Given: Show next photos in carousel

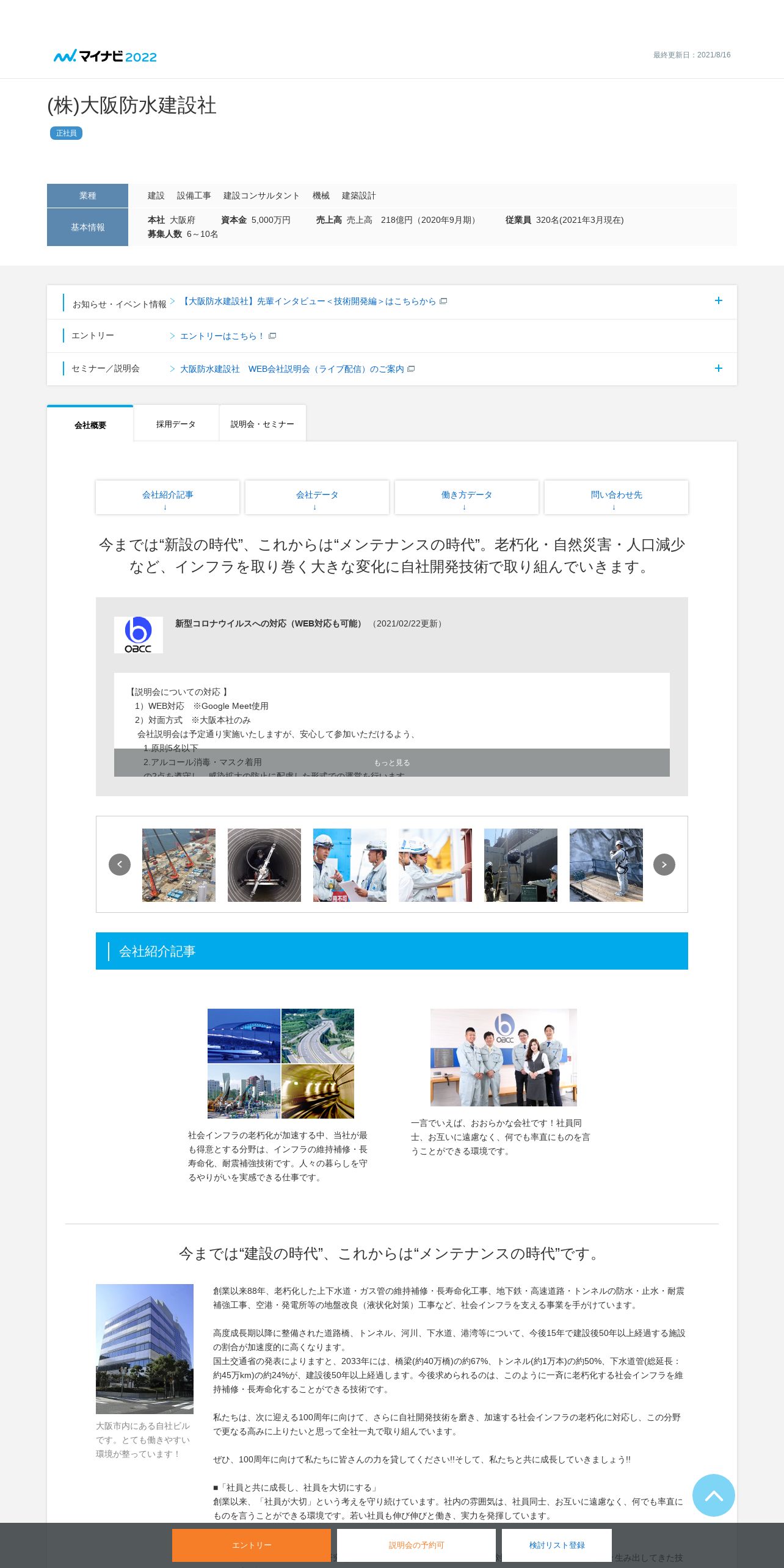Looking at the screenshot, I should click(x=664, y=865).
